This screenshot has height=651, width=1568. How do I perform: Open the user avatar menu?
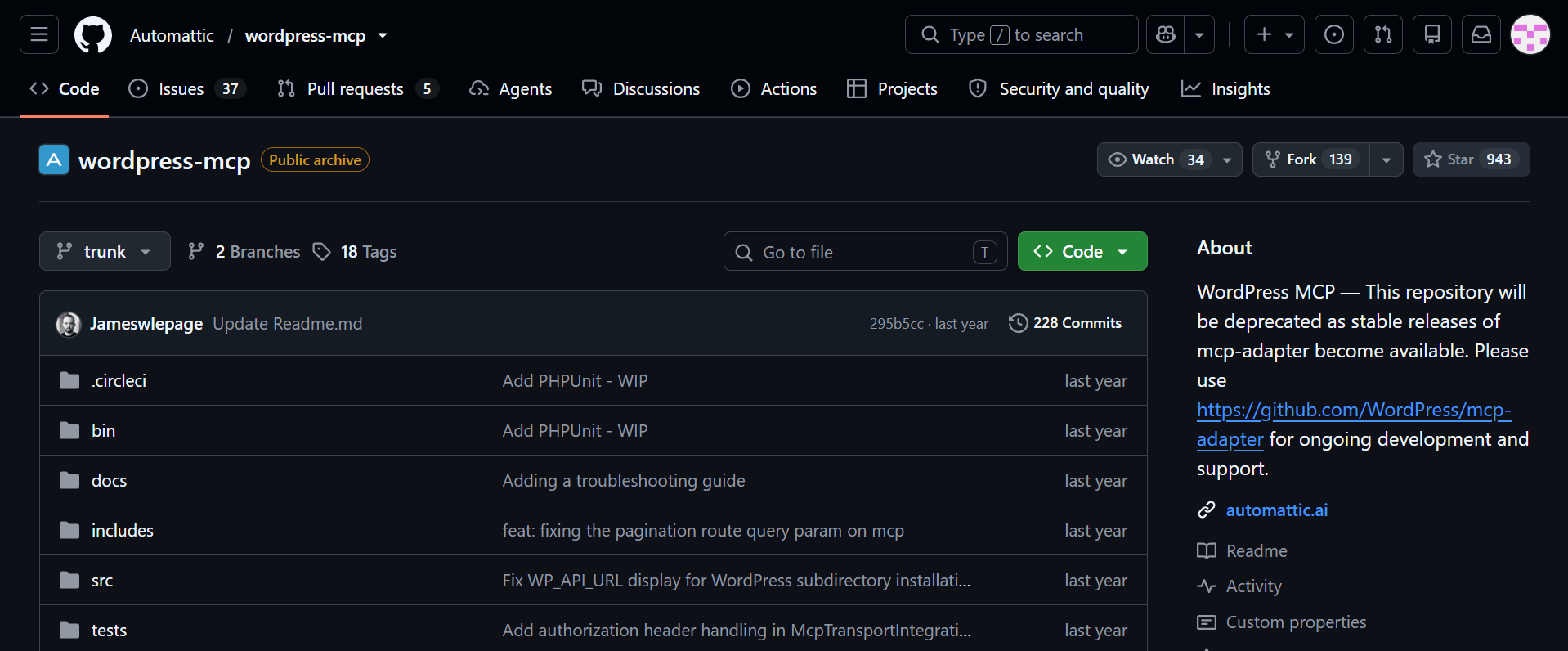1530,34
